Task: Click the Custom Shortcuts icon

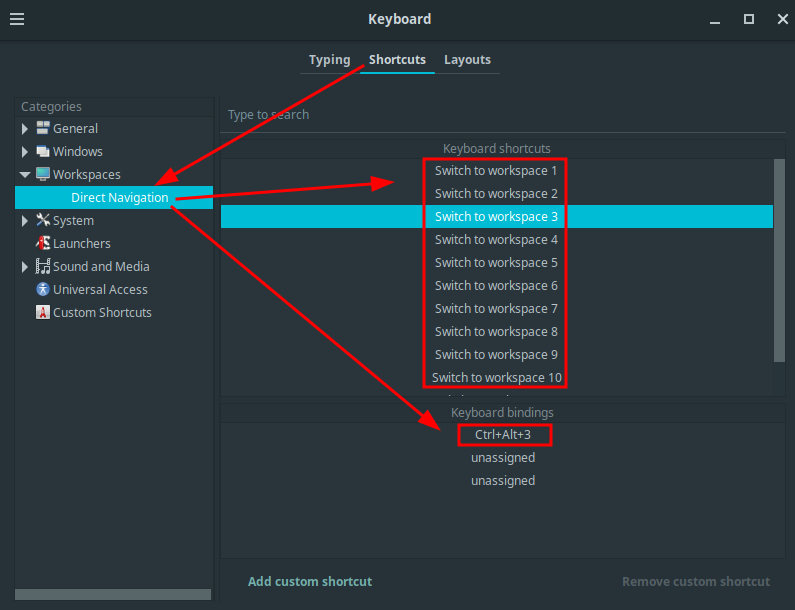Action: 43,312
